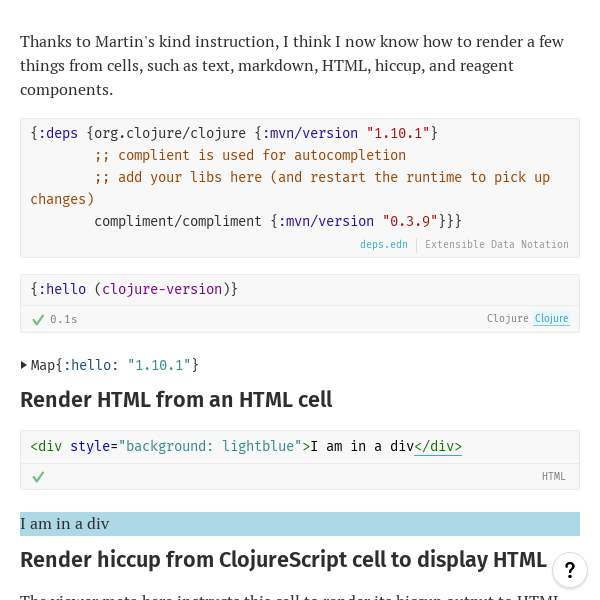Click the plain Clojure language label

click(x=507, y=319)
